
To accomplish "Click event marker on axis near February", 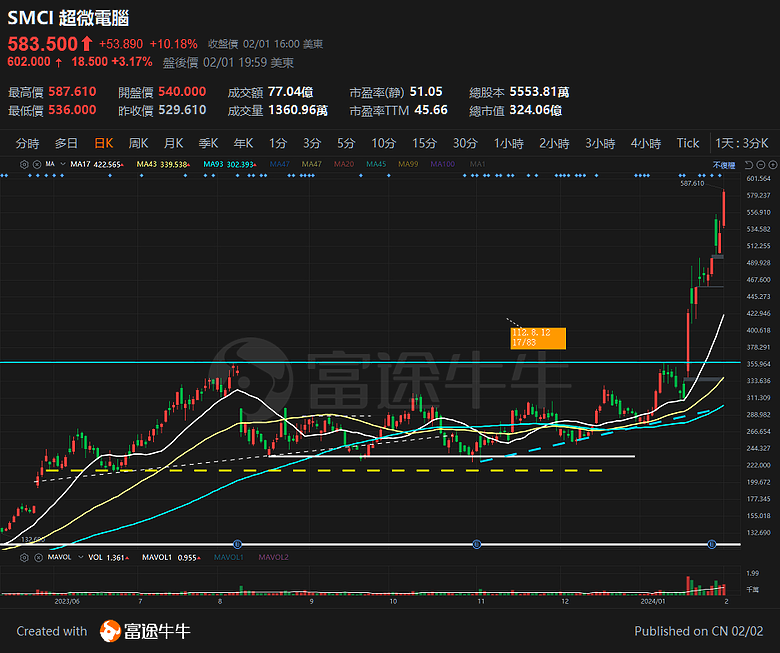I will 712,545.
